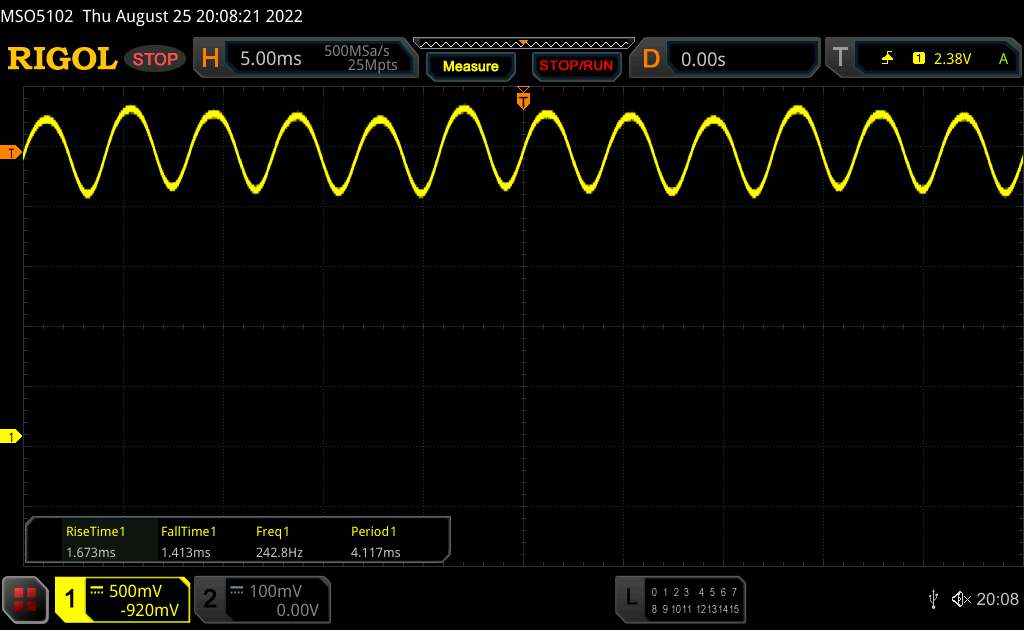Open the horizontal timebase 5.00ms settings
1024x630 pixels.
300,59
